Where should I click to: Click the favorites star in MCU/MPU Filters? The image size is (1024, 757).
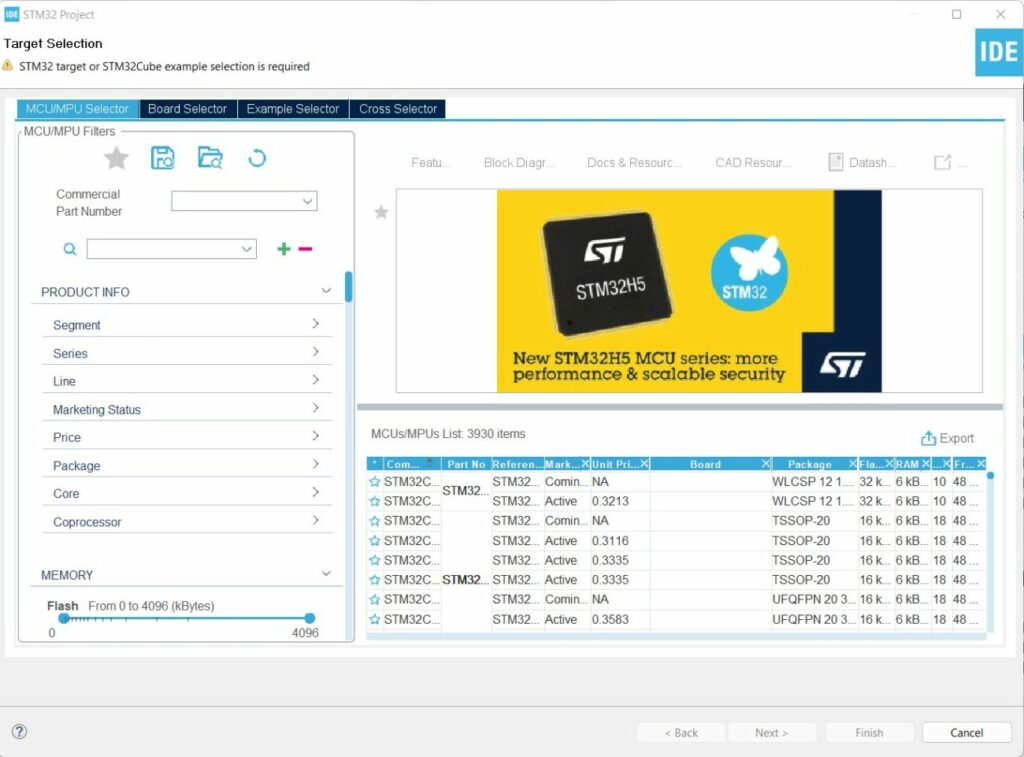tap(117, 158)
